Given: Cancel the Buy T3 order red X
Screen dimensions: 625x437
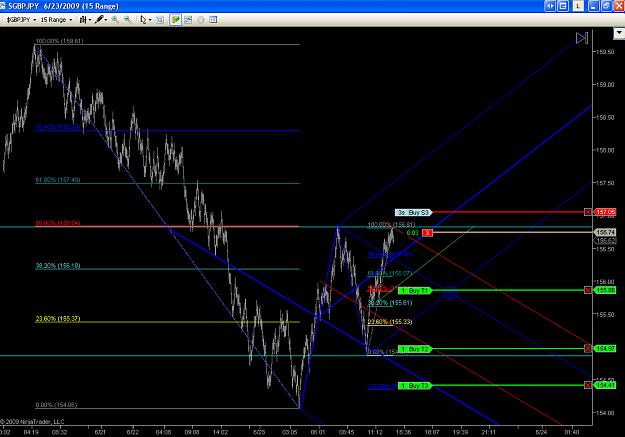Looking at the screenshot, I should tap(588, 385).
